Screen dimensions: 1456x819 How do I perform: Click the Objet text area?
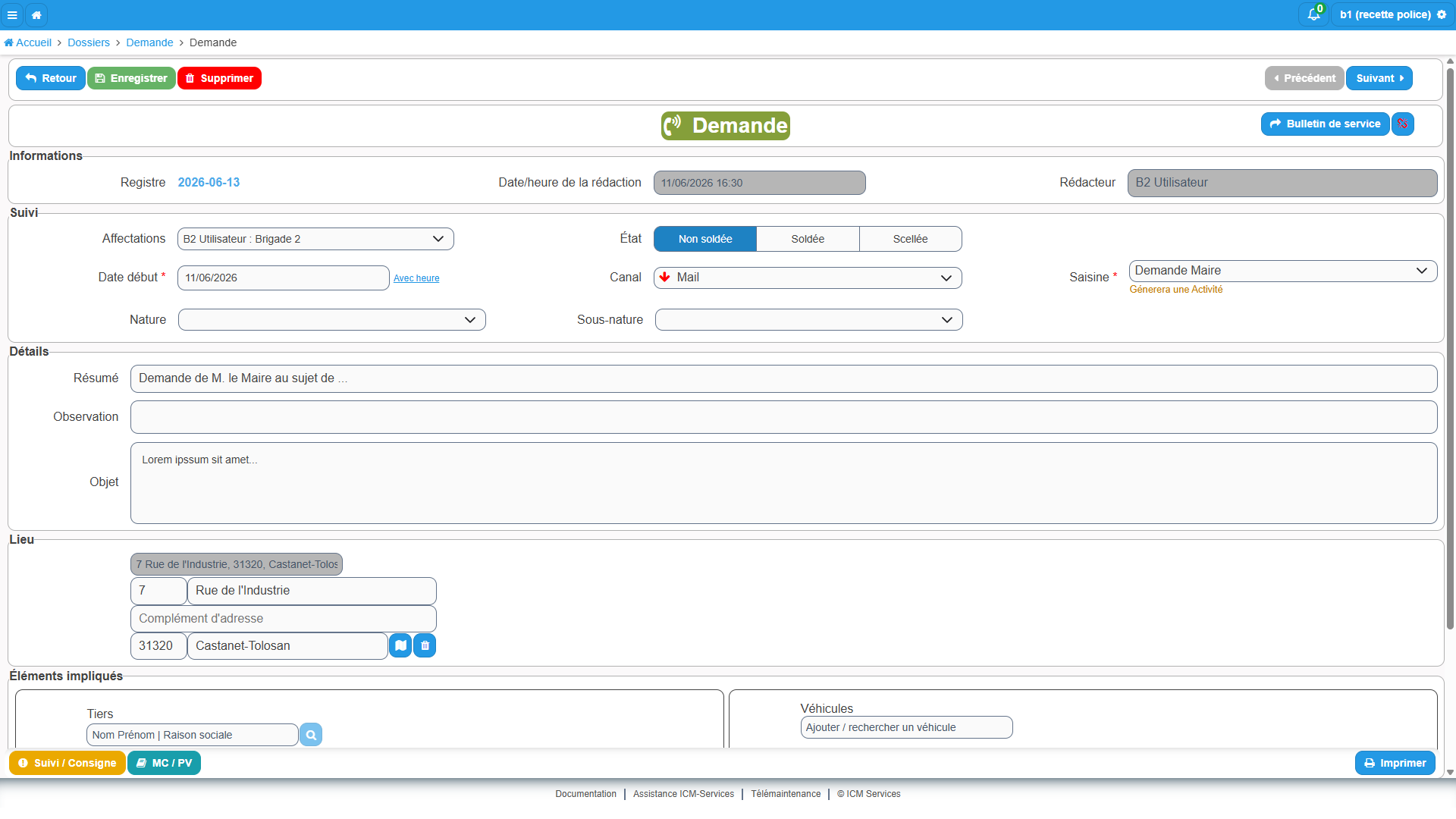coord(784,483)
